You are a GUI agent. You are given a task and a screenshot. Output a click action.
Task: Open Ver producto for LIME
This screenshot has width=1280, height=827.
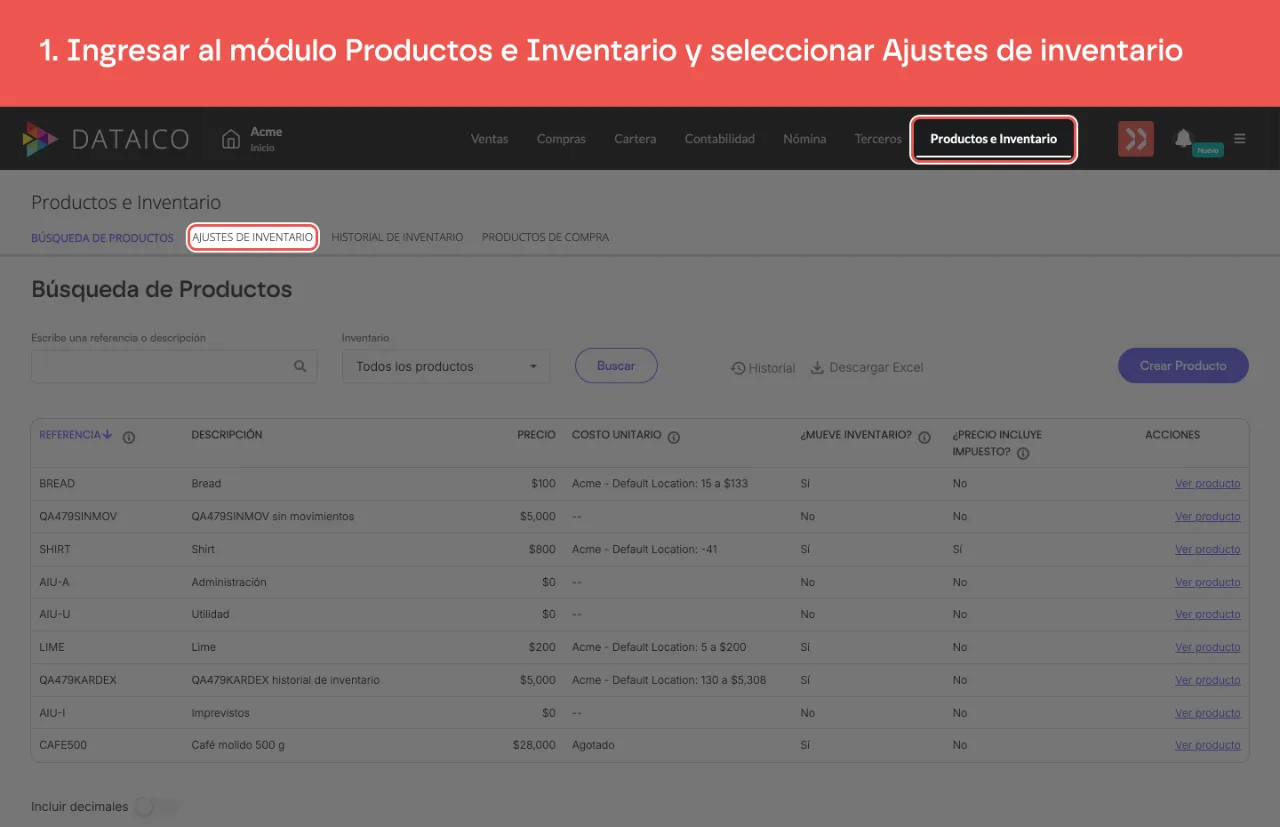click(x=1207, y=647)
